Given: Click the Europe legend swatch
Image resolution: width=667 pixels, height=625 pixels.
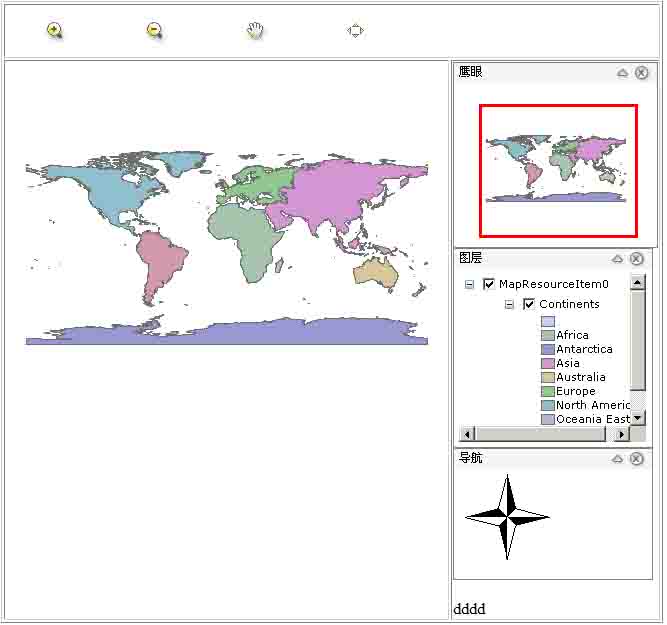Looking at the screenshot, I should (548, 391).
